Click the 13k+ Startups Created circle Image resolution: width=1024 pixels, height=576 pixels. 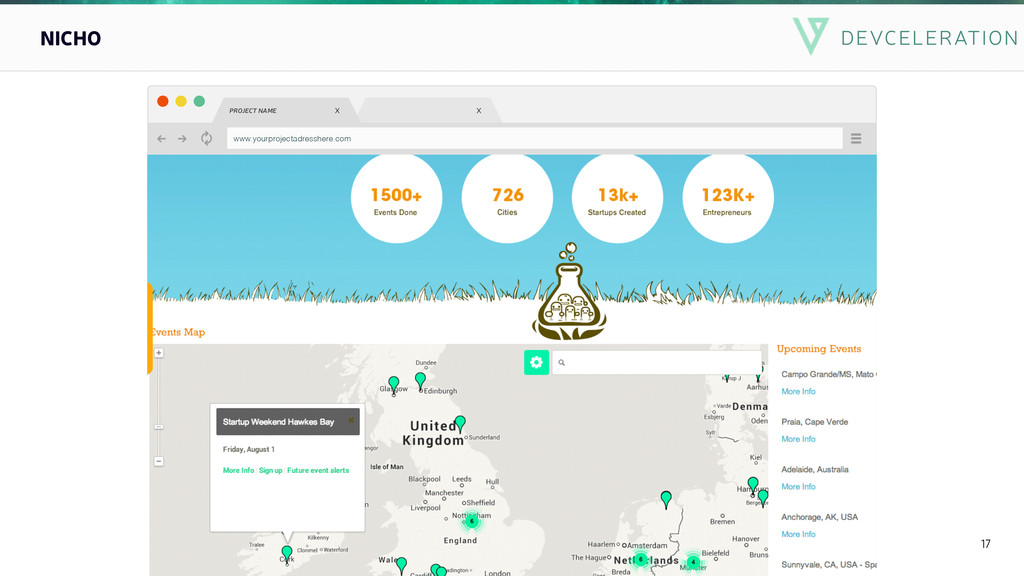pyautogui.click(x=617, y=198)
